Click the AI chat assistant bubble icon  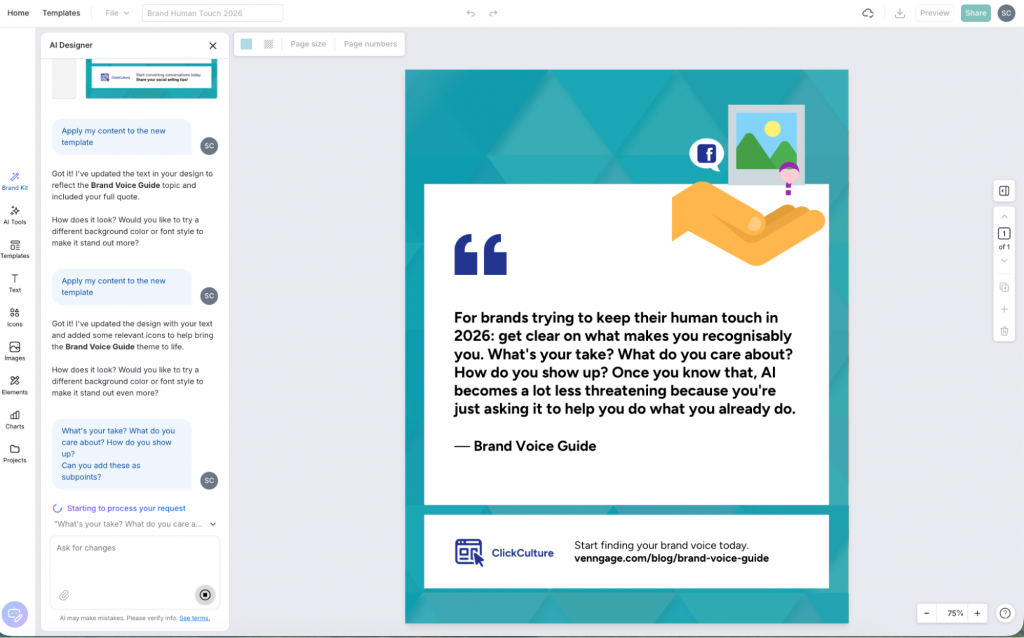[14, 614]
